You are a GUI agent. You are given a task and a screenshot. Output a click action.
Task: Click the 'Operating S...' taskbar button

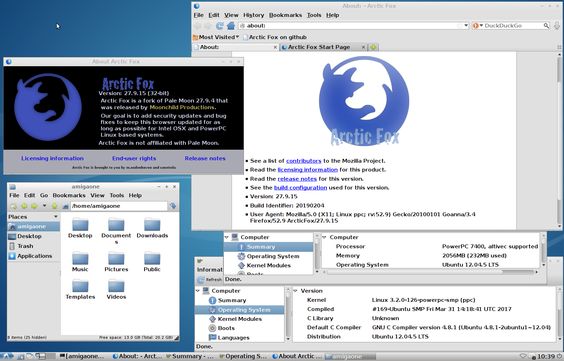click(x=242, y=356)
